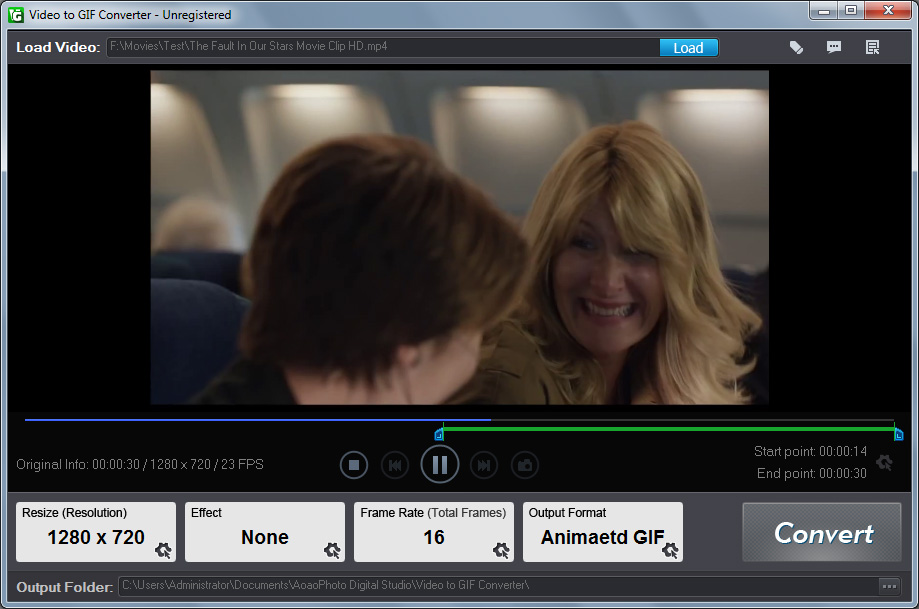Skip to previous frame
Viewport: 919px width, 609px height.
(395, 464)
